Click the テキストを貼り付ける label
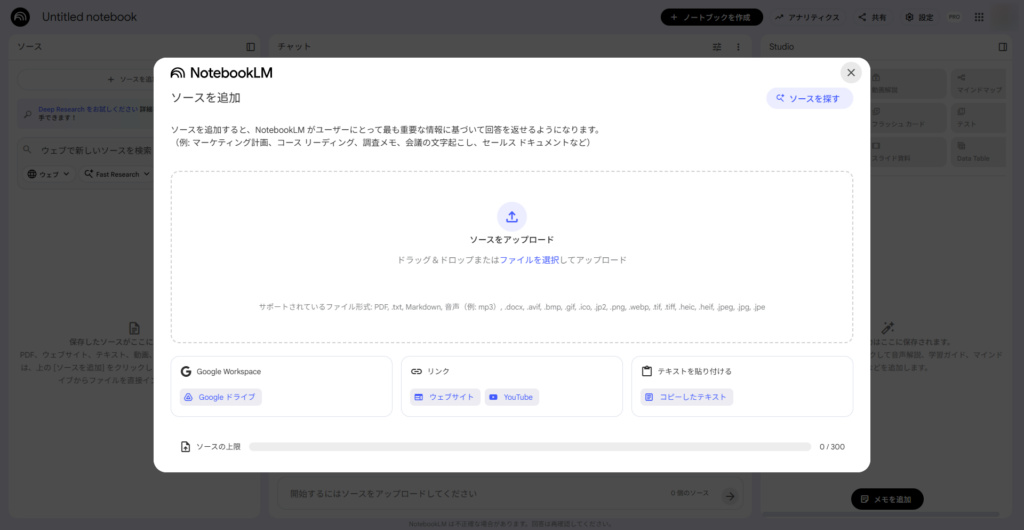This screenshot has width=1024, height=530. click(695, 371)
